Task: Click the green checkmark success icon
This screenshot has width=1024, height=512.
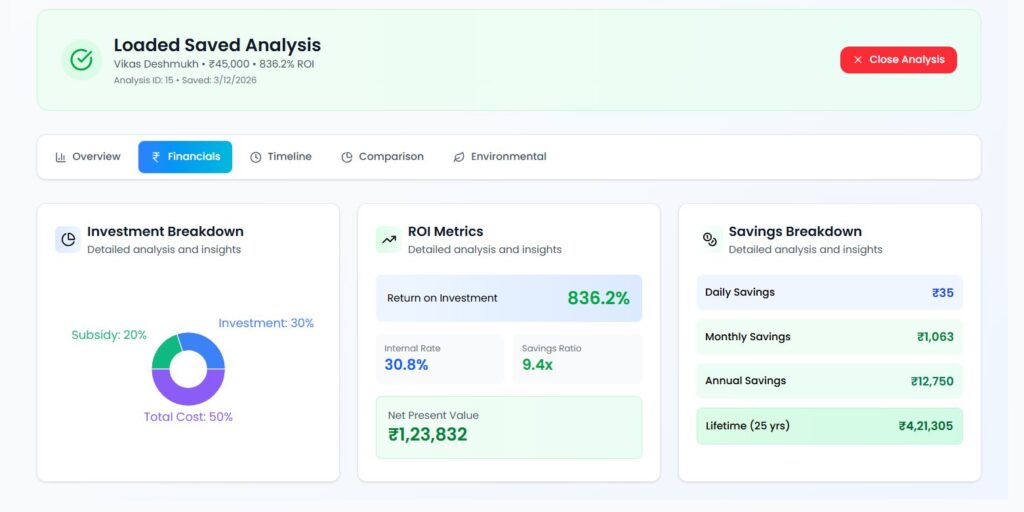Action: pos(81,60)
